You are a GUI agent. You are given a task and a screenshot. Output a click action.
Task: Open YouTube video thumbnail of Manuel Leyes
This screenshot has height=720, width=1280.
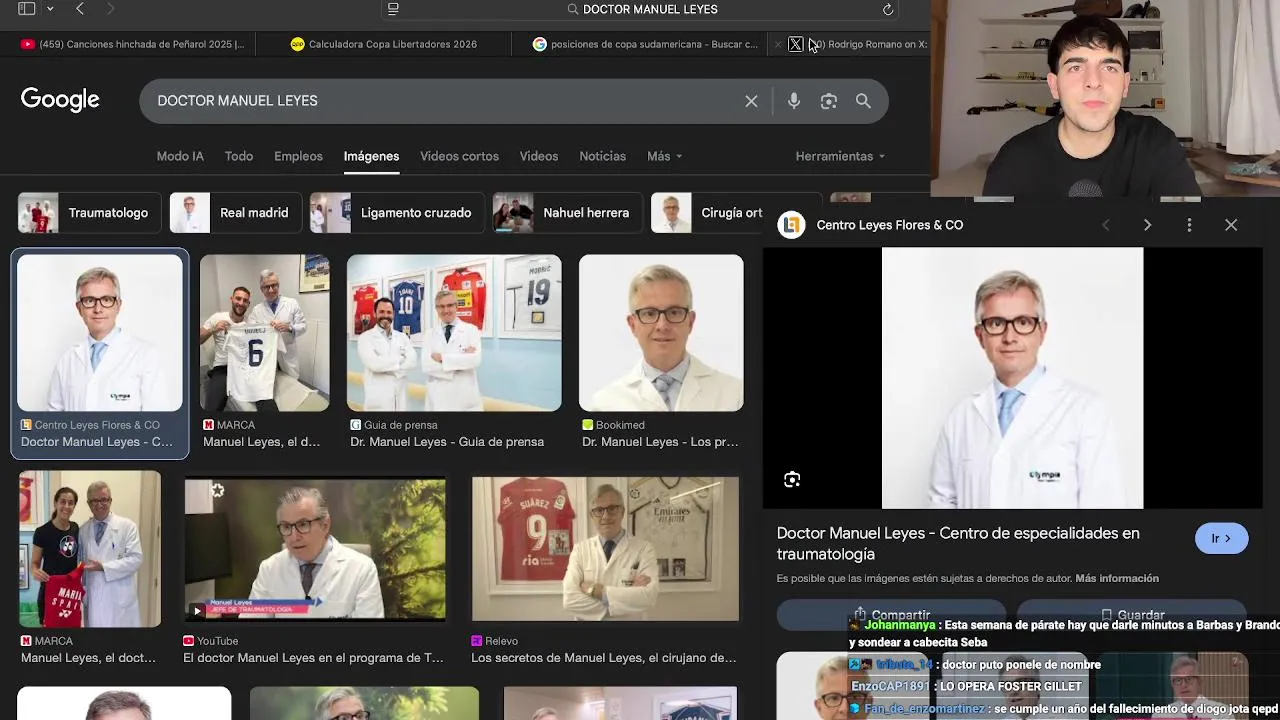(315, 549)
